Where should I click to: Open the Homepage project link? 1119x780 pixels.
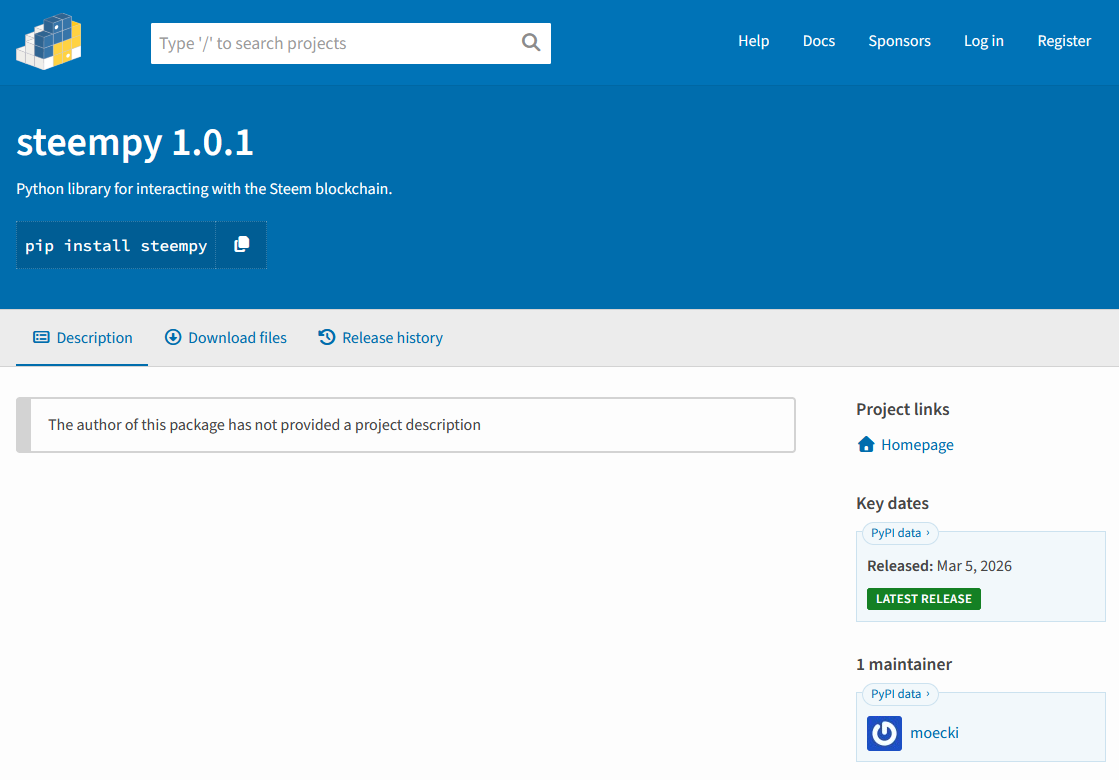[x=917, y=445]
